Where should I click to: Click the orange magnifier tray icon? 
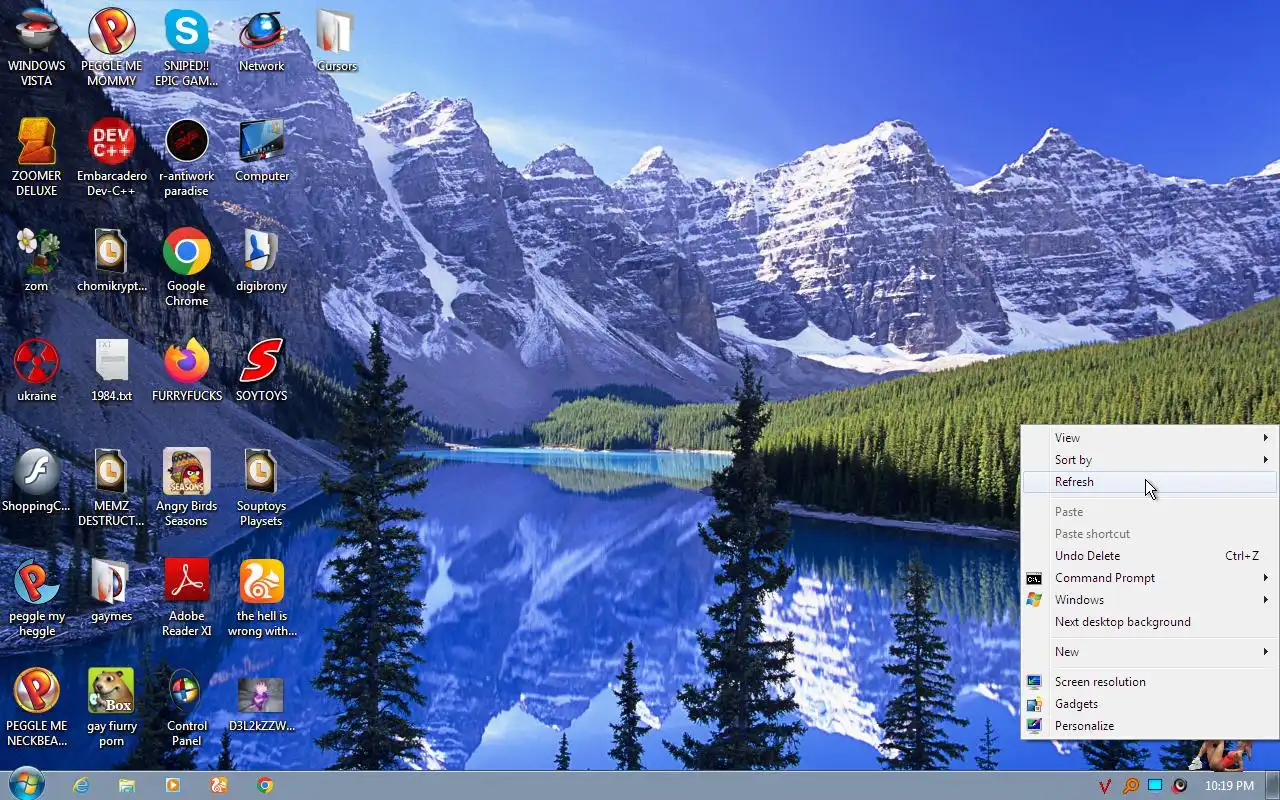pos(1131,786)
